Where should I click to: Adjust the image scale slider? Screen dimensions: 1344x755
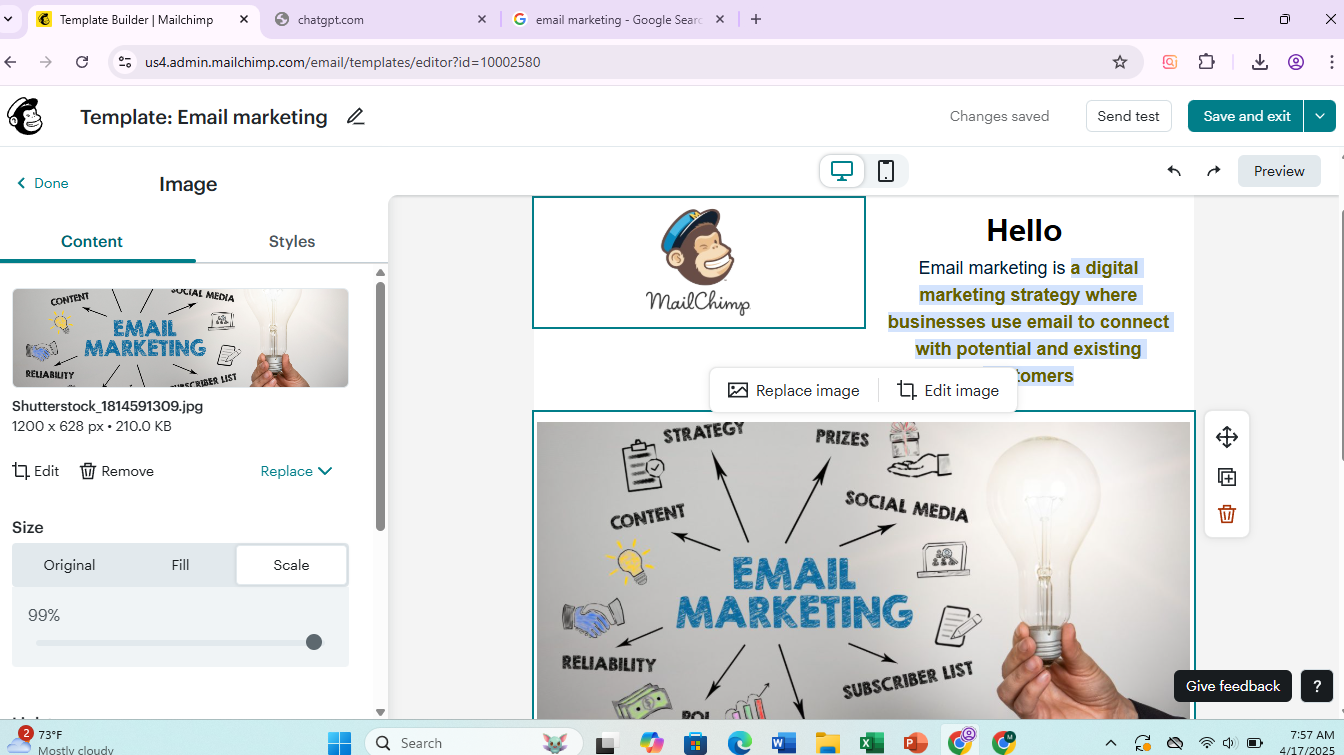tap(315, 642)
